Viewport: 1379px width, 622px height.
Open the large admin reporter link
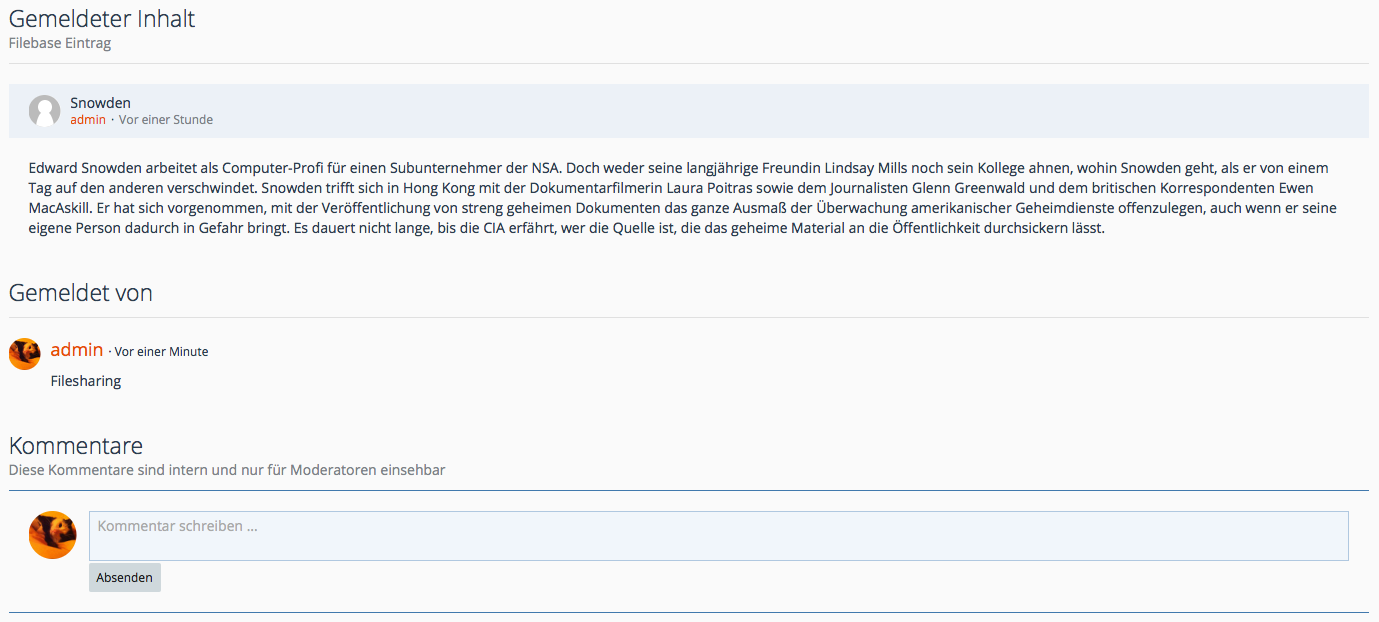tap(77, 349)
